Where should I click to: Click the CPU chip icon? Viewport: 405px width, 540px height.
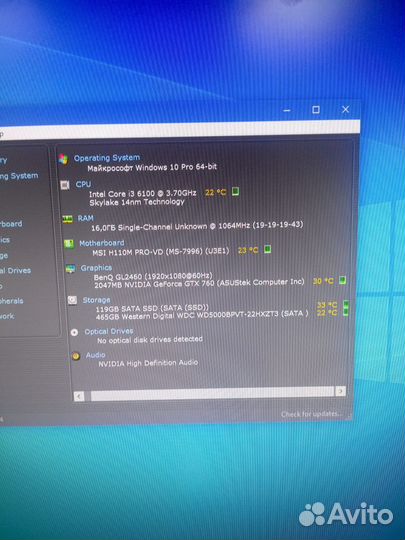65,185
